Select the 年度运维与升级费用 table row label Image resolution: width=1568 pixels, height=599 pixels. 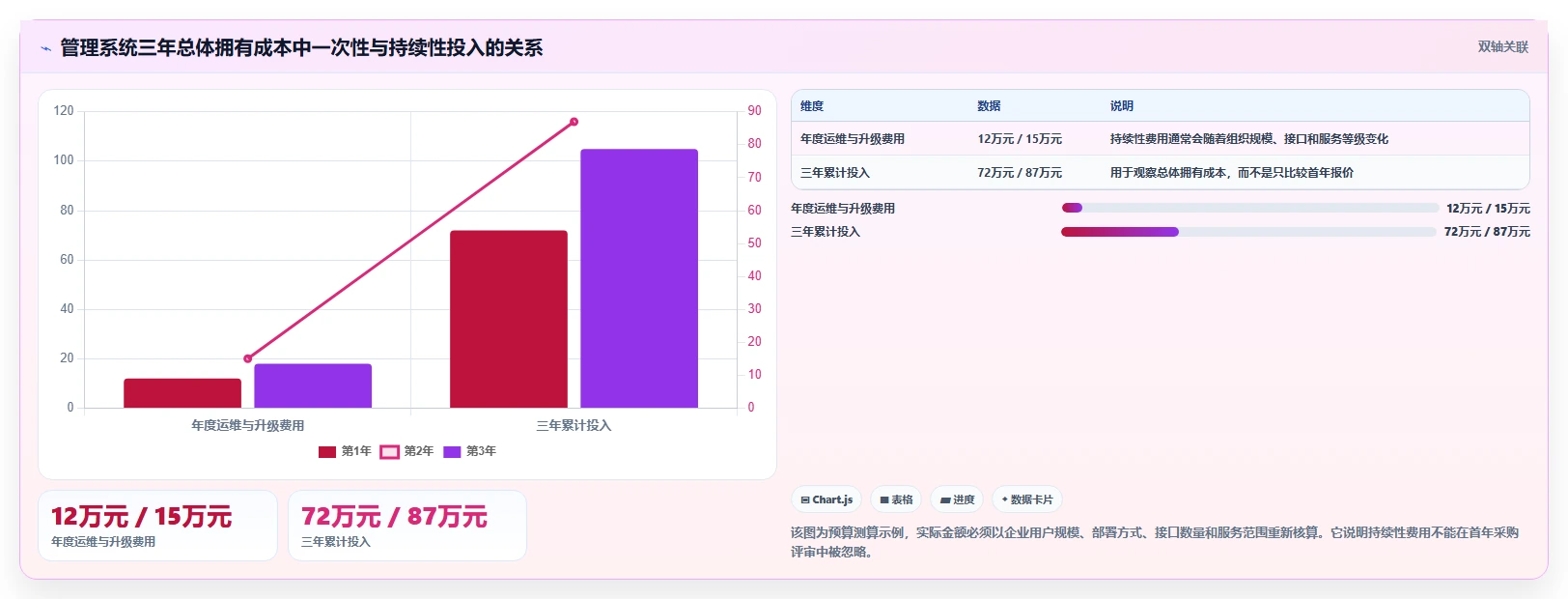[853, 139]
